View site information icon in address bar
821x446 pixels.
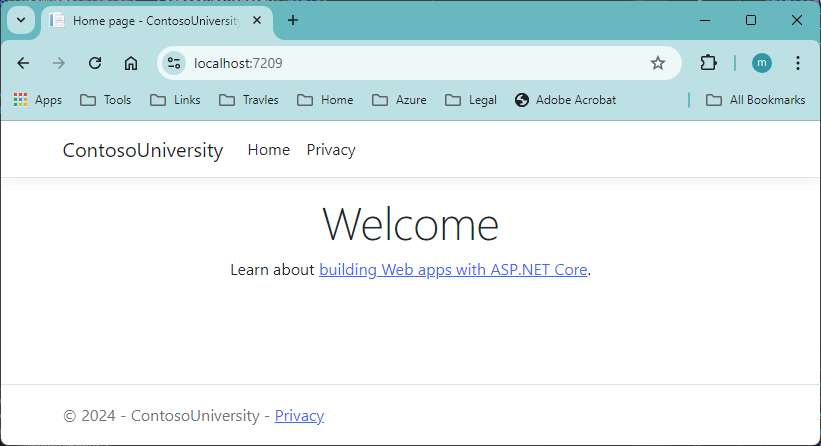[x=174, y=63]
